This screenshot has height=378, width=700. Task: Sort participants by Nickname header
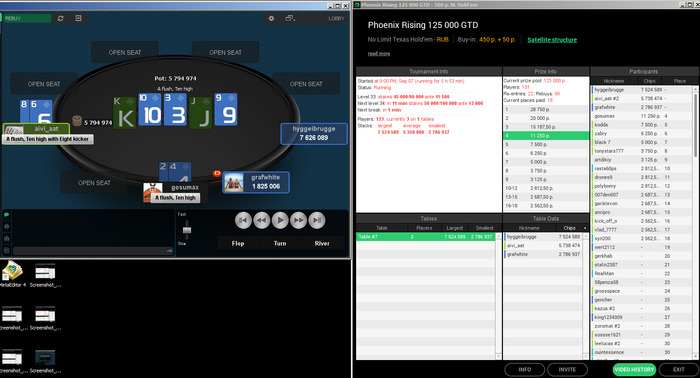click(x=614, y=81)
